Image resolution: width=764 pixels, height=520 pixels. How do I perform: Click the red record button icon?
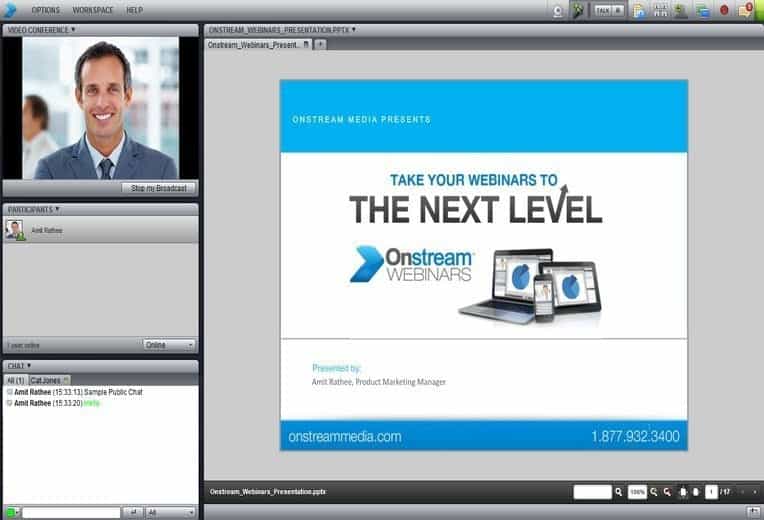tap(724, 10)
